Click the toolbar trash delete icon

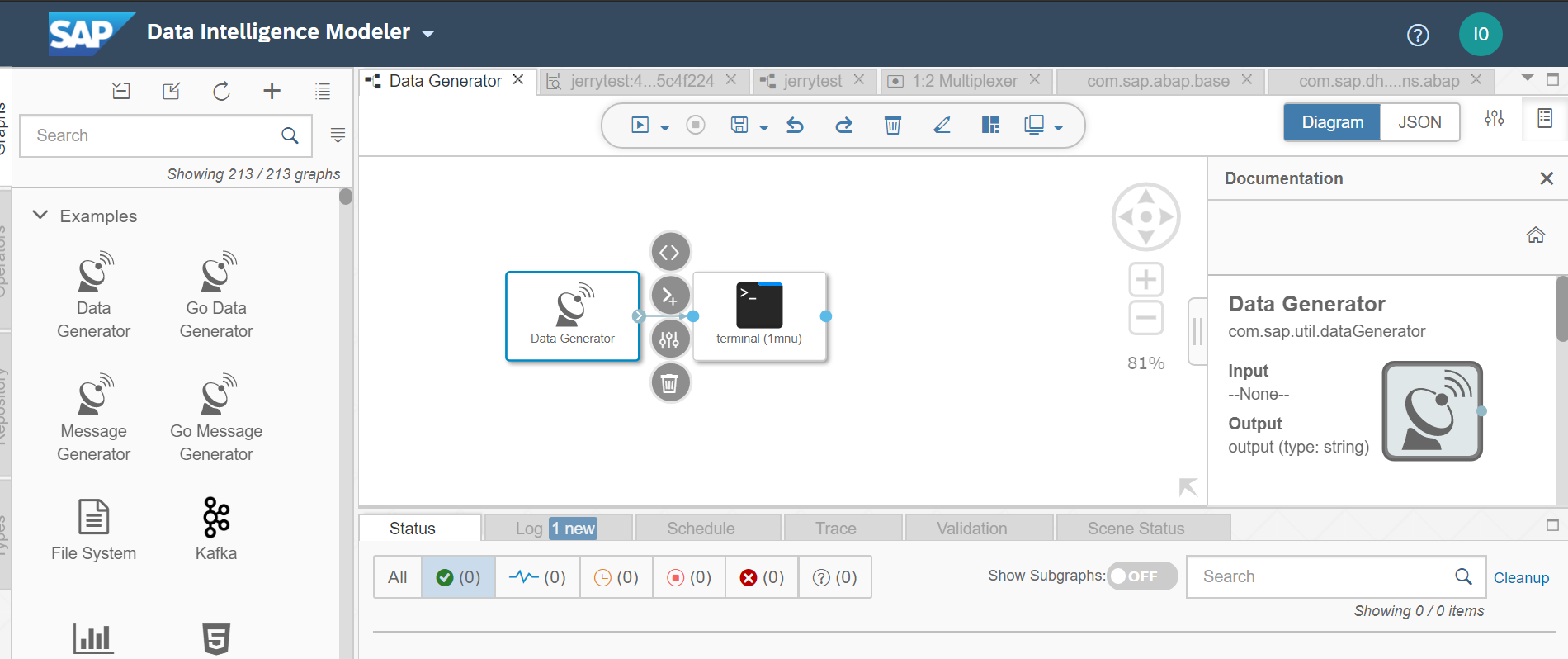pos(892,125)
